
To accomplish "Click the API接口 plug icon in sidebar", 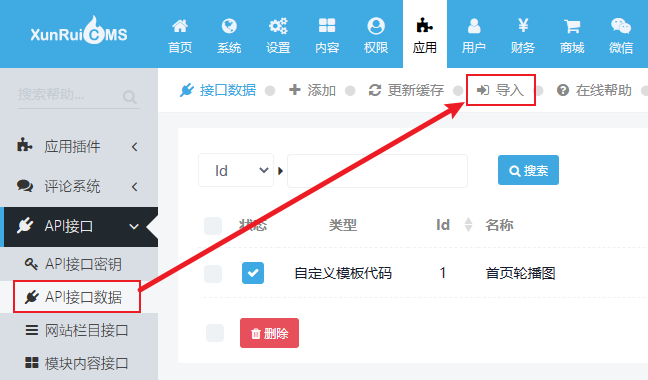I will 25,226.
